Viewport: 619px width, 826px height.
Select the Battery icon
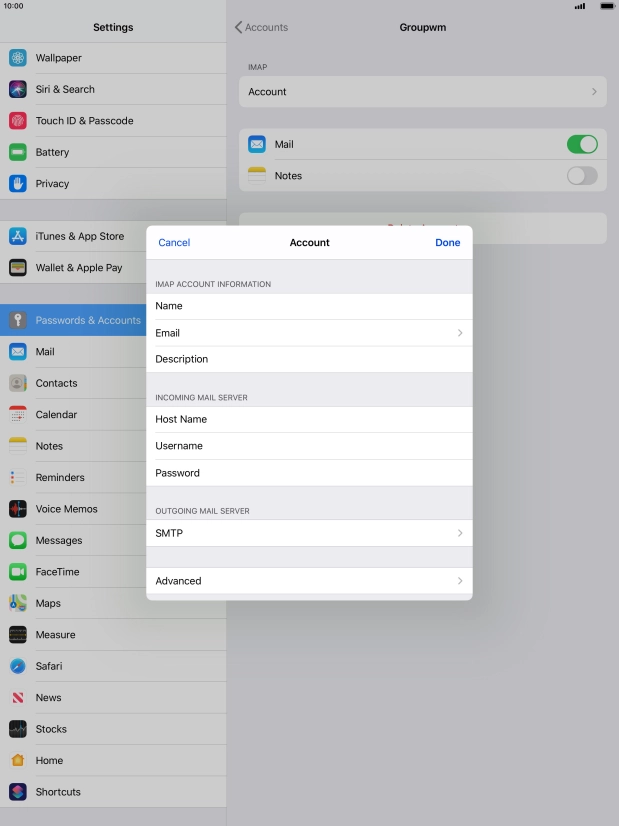[18, 152]
